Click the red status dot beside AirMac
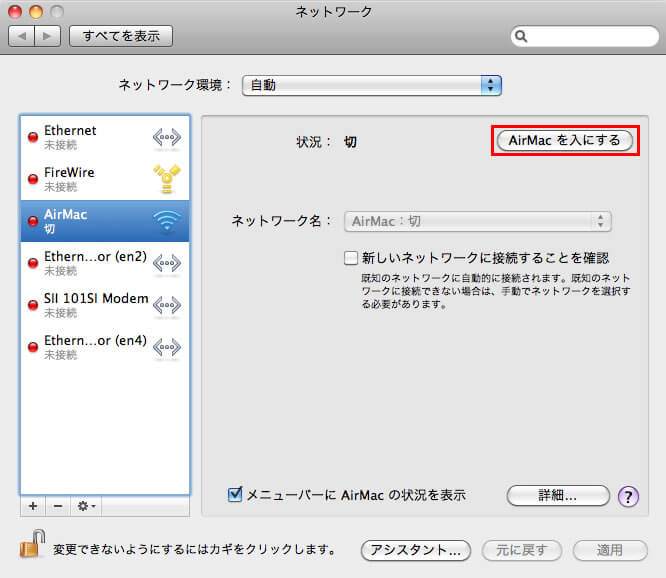Image resolution: width=666 pixels, height=578 pixels. 33,221
